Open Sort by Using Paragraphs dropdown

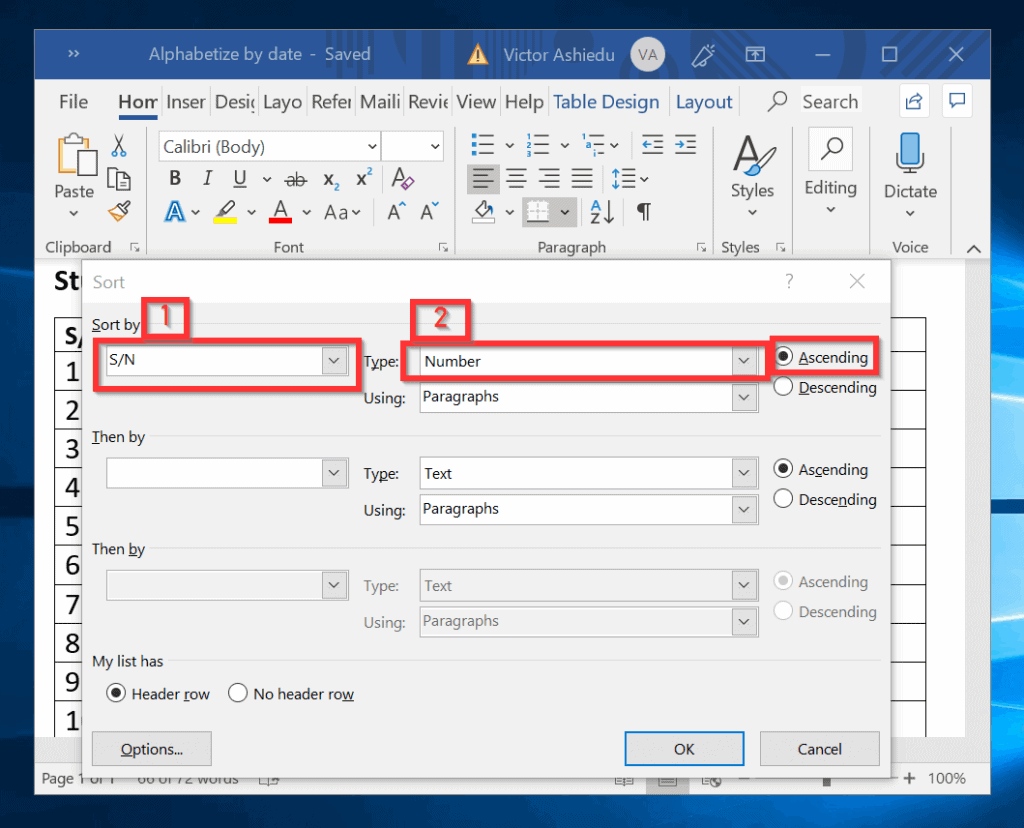coord(744,397)
